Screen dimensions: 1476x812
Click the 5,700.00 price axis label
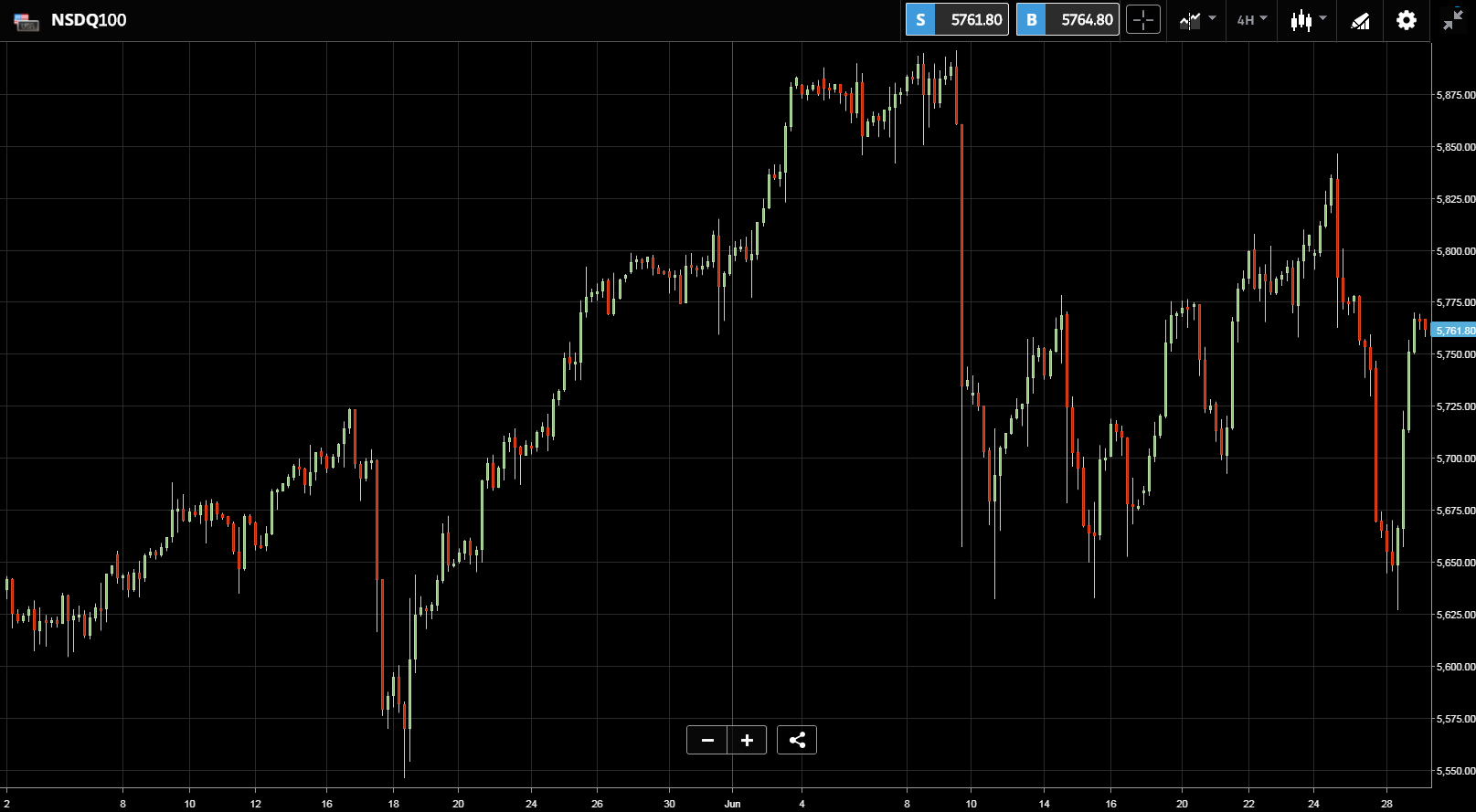[1455, 459]
